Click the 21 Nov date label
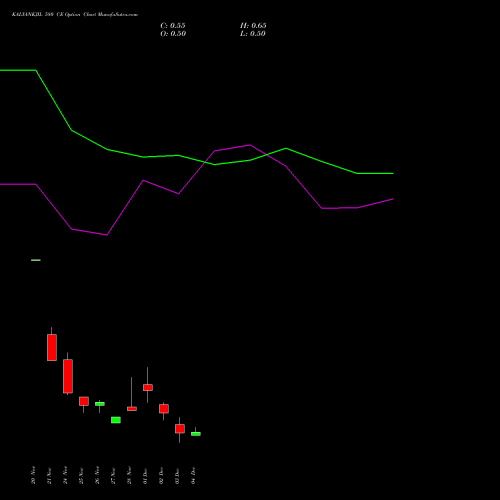500x500 pixels. pyautogui.click(x=49, y=475)
